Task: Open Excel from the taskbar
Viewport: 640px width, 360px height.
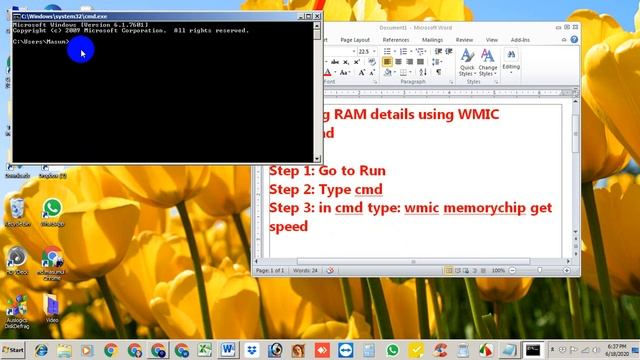Action: tap(204, 350)
